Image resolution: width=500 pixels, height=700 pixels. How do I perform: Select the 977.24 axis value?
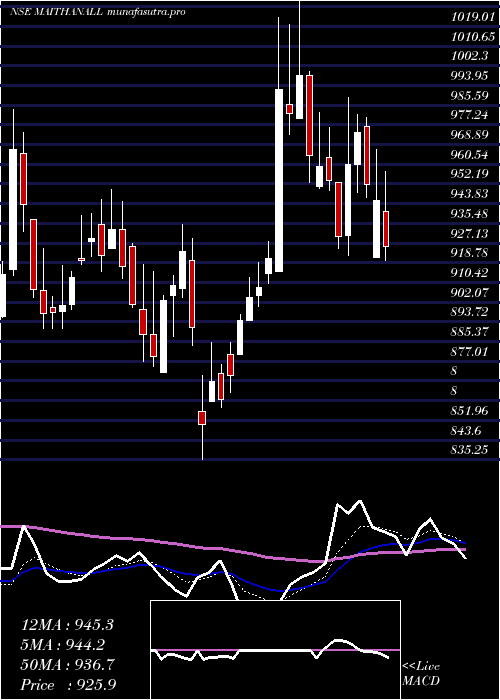click(x=469, y=115)
